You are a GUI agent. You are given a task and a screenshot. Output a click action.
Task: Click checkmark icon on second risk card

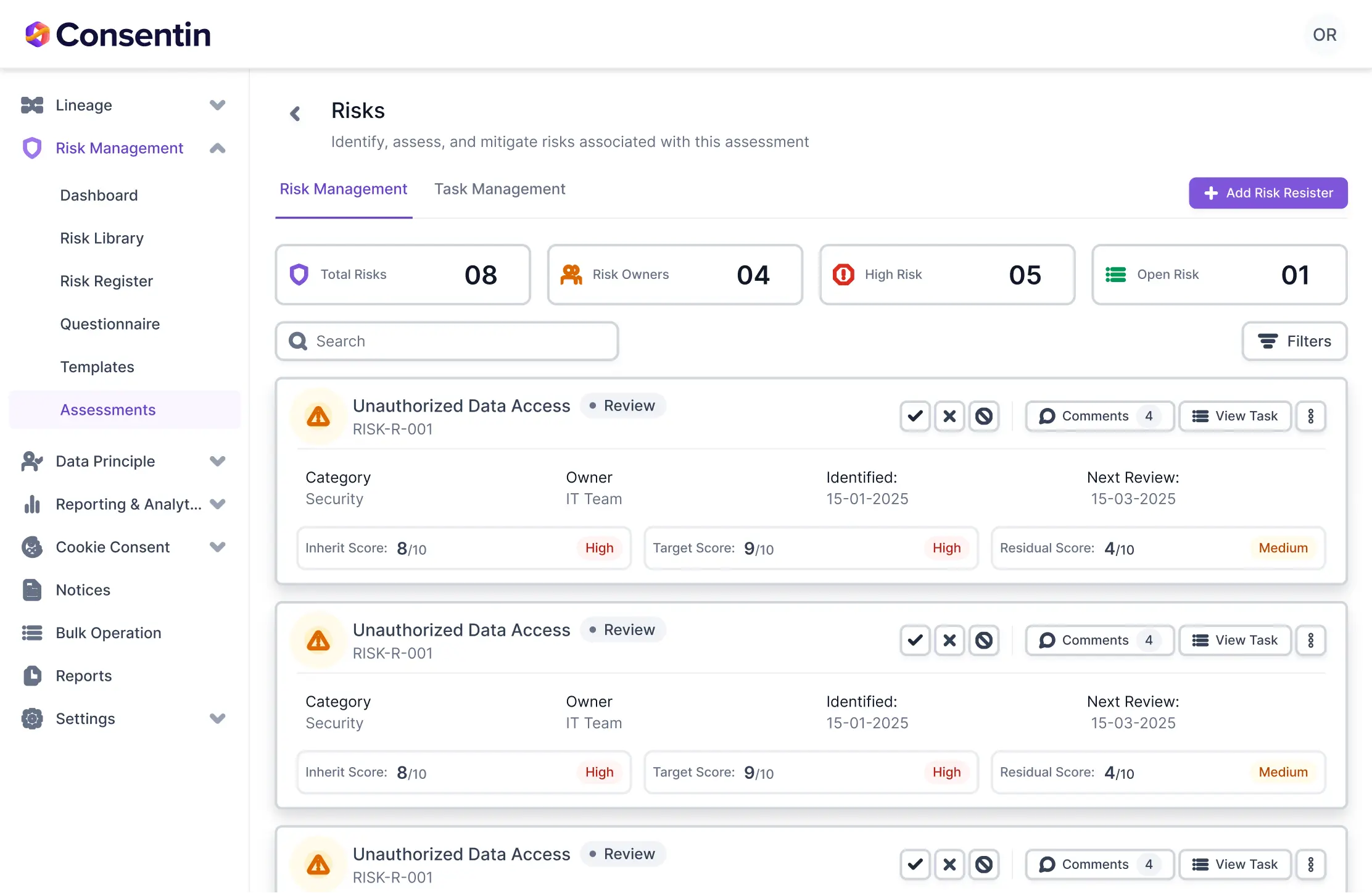click(x=915, y=640)
